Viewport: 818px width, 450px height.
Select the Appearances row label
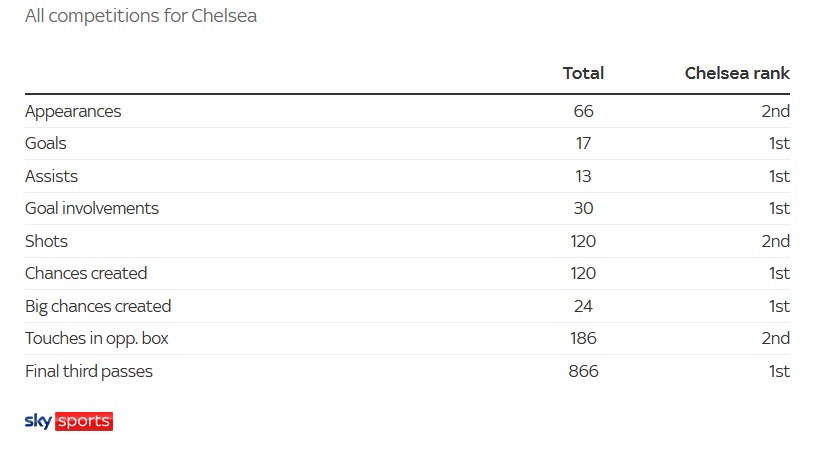(73, 111)
